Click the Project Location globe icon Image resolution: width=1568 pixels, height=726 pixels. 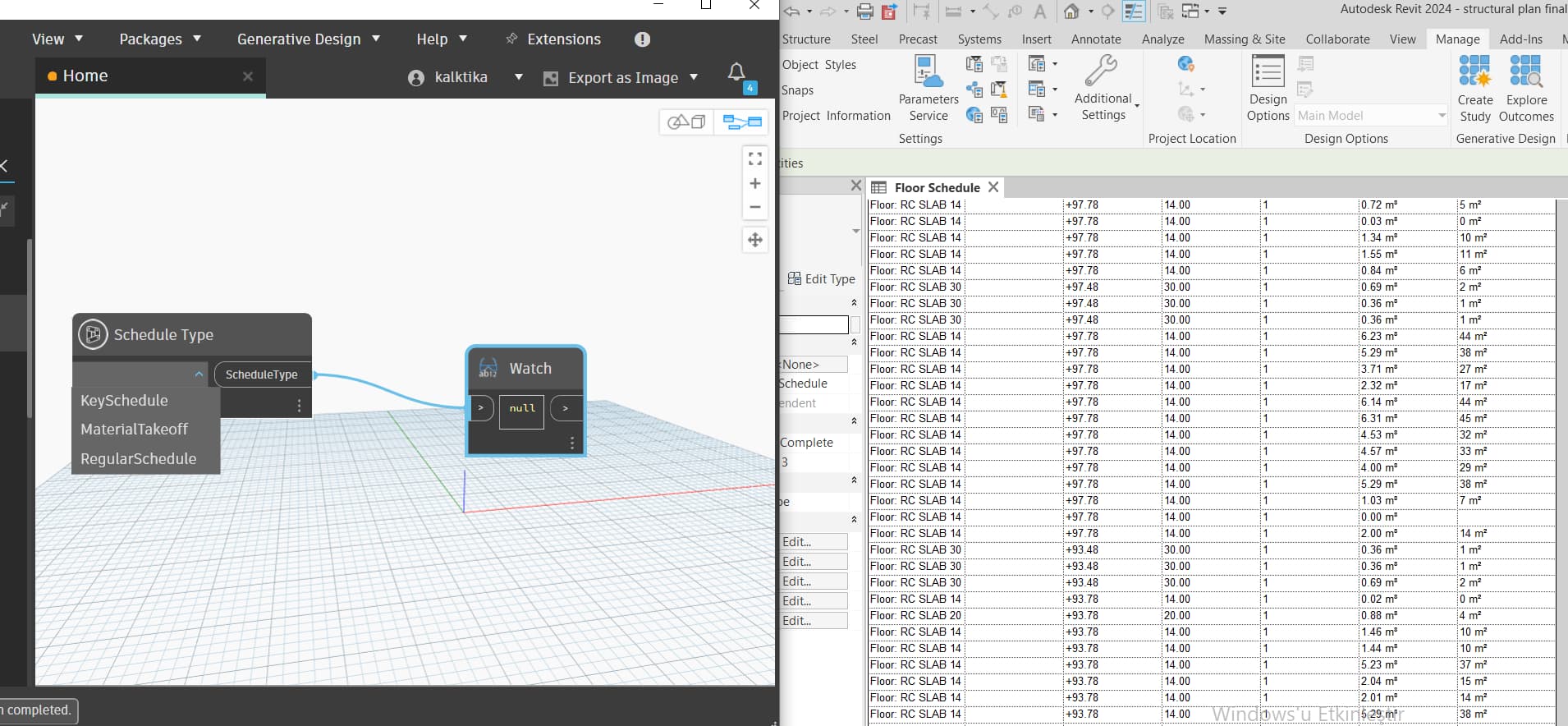[x=1185, y=64]
